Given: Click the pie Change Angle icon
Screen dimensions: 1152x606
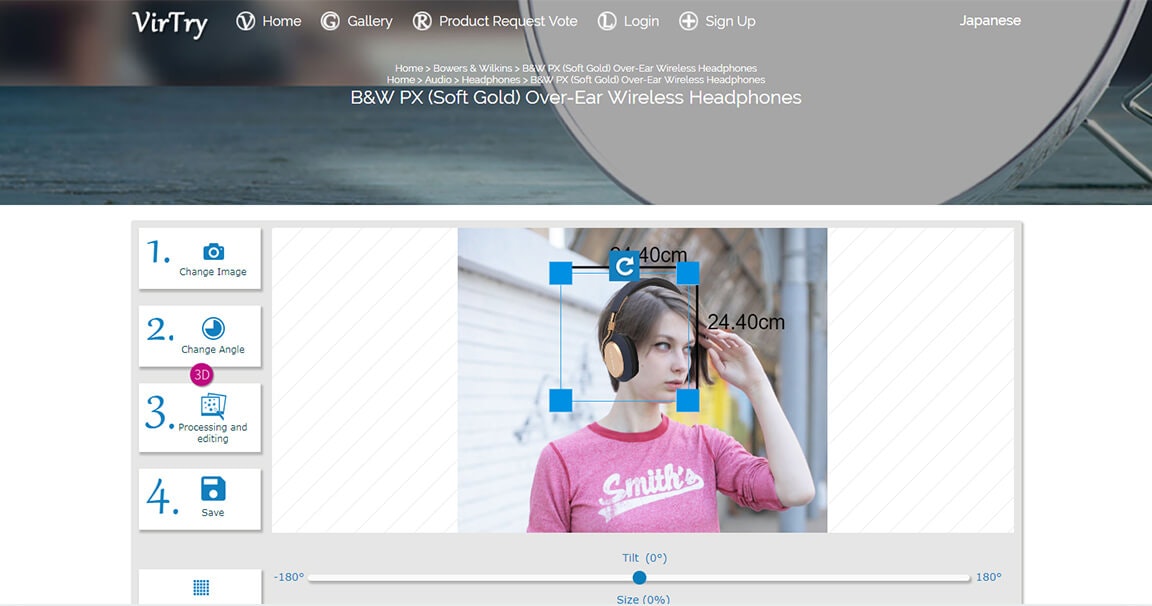Looking at the screenshot, I should 213,328.
